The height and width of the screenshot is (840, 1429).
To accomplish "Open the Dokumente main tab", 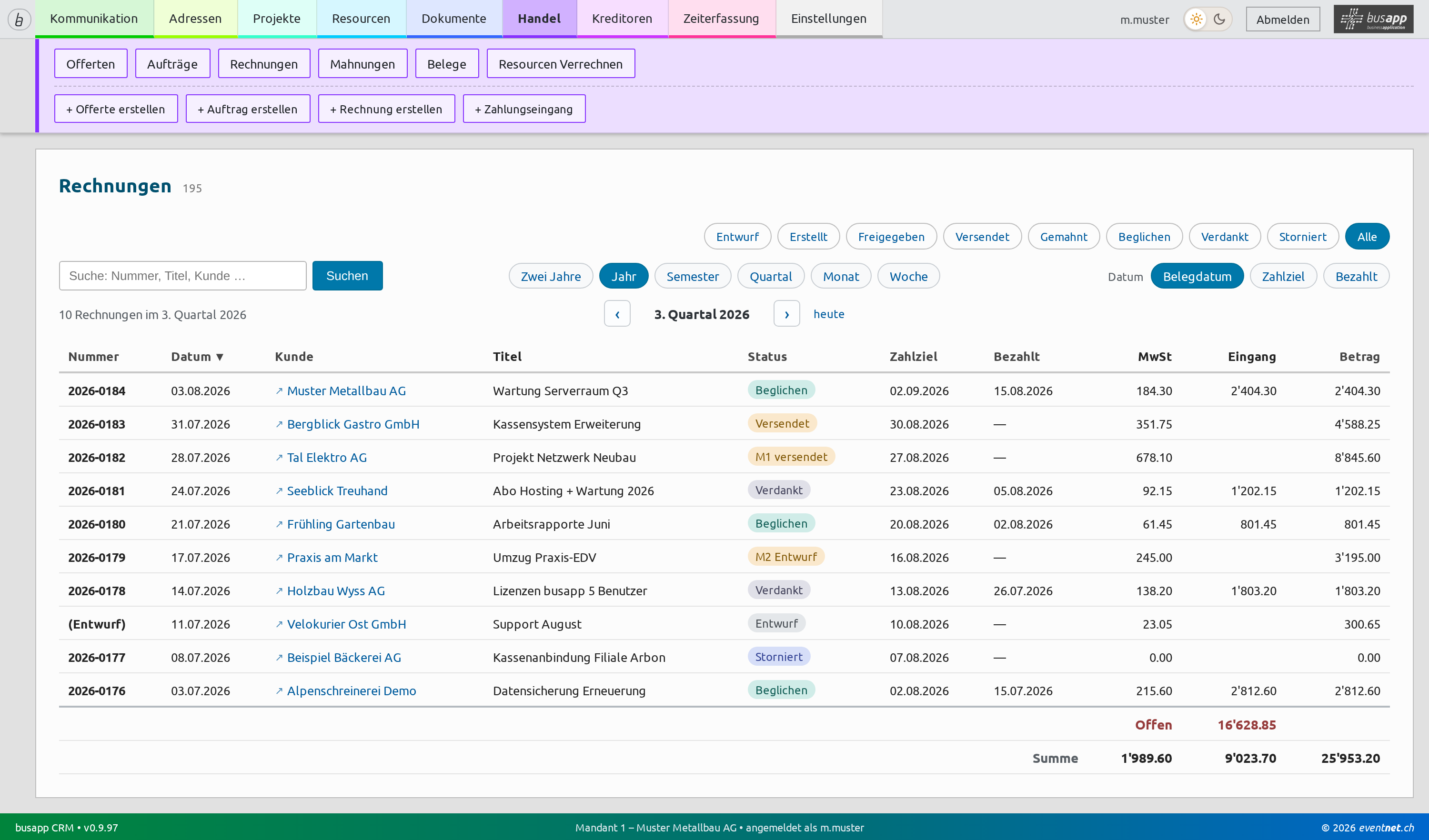I will tap(453, 19).
